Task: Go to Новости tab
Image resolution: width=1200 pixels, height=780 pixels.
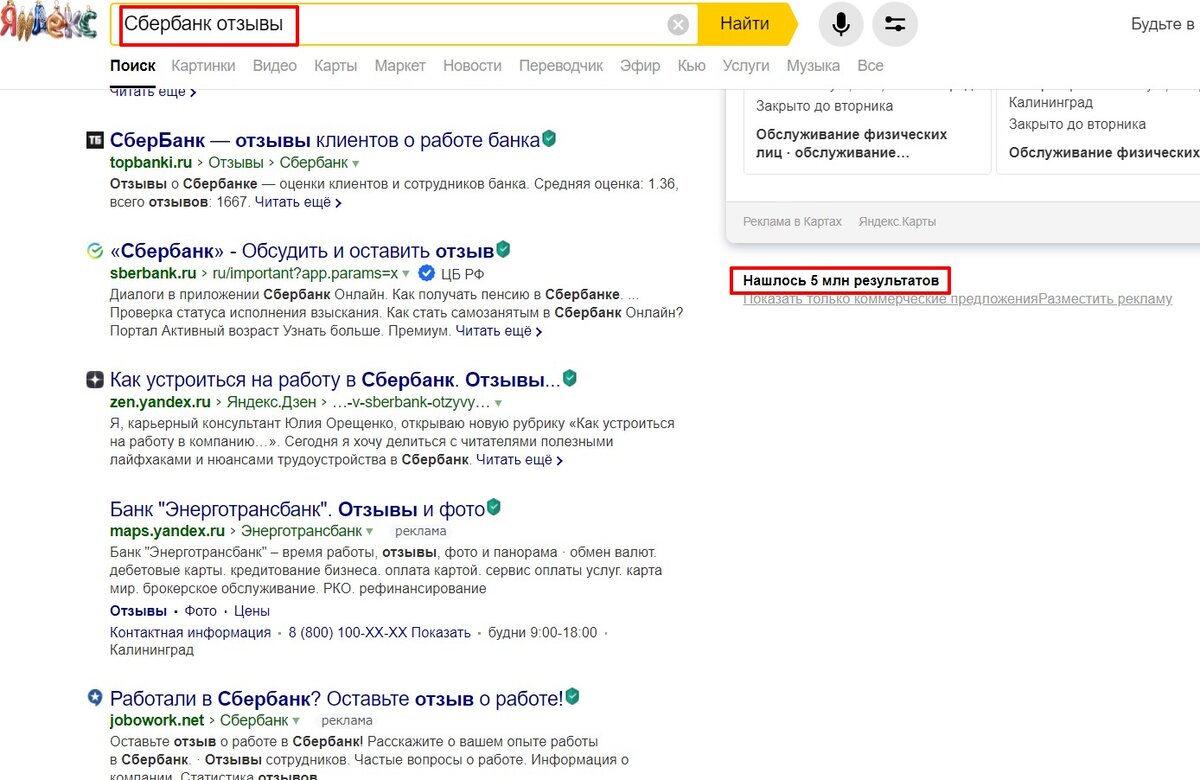Action: click(x=472, y=65)
